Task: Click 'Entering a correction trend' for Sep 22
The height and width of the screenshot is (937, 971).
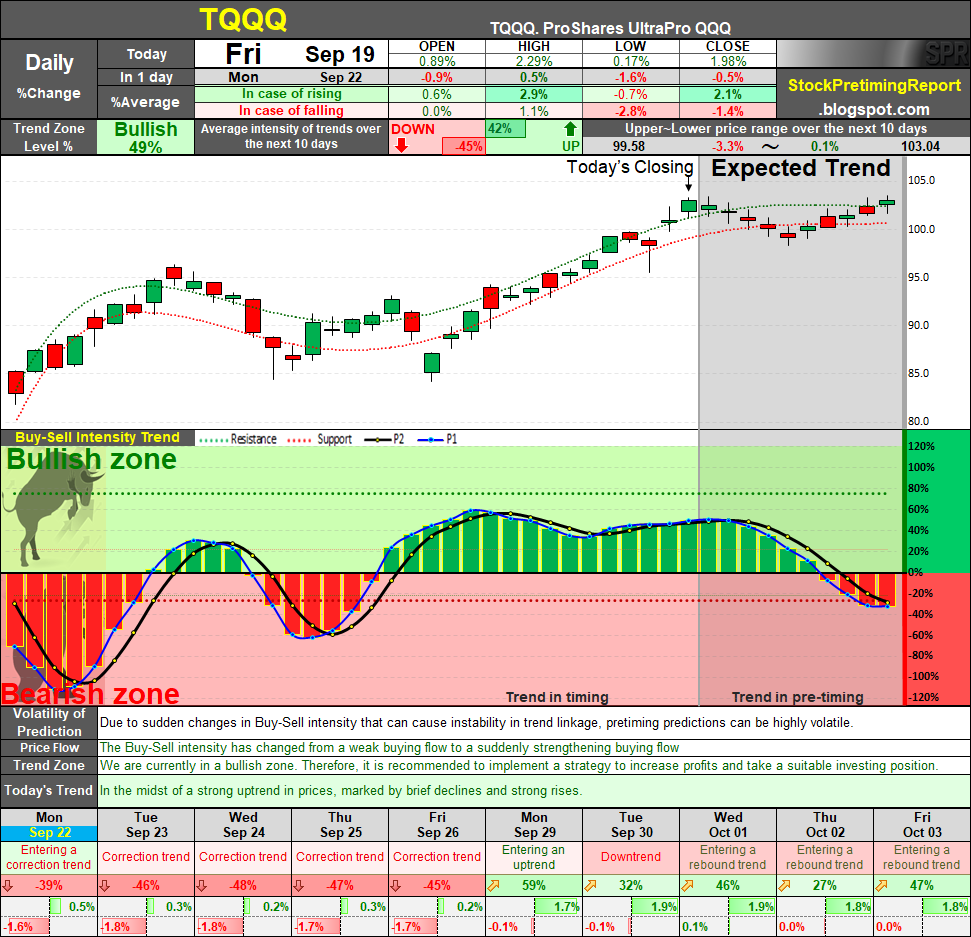Action: click(x=49, y=857)
